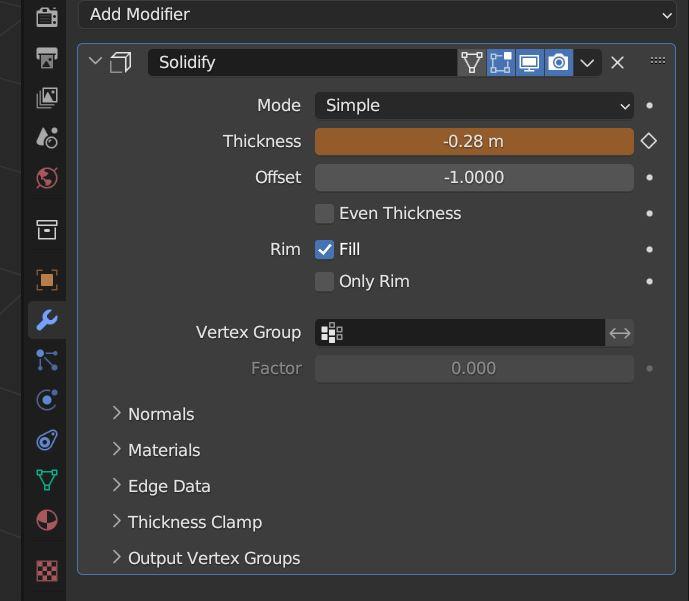Viewport: 689px width, 601px height.
Task: Open the View Layer properties tab
Action: point(47,98)
